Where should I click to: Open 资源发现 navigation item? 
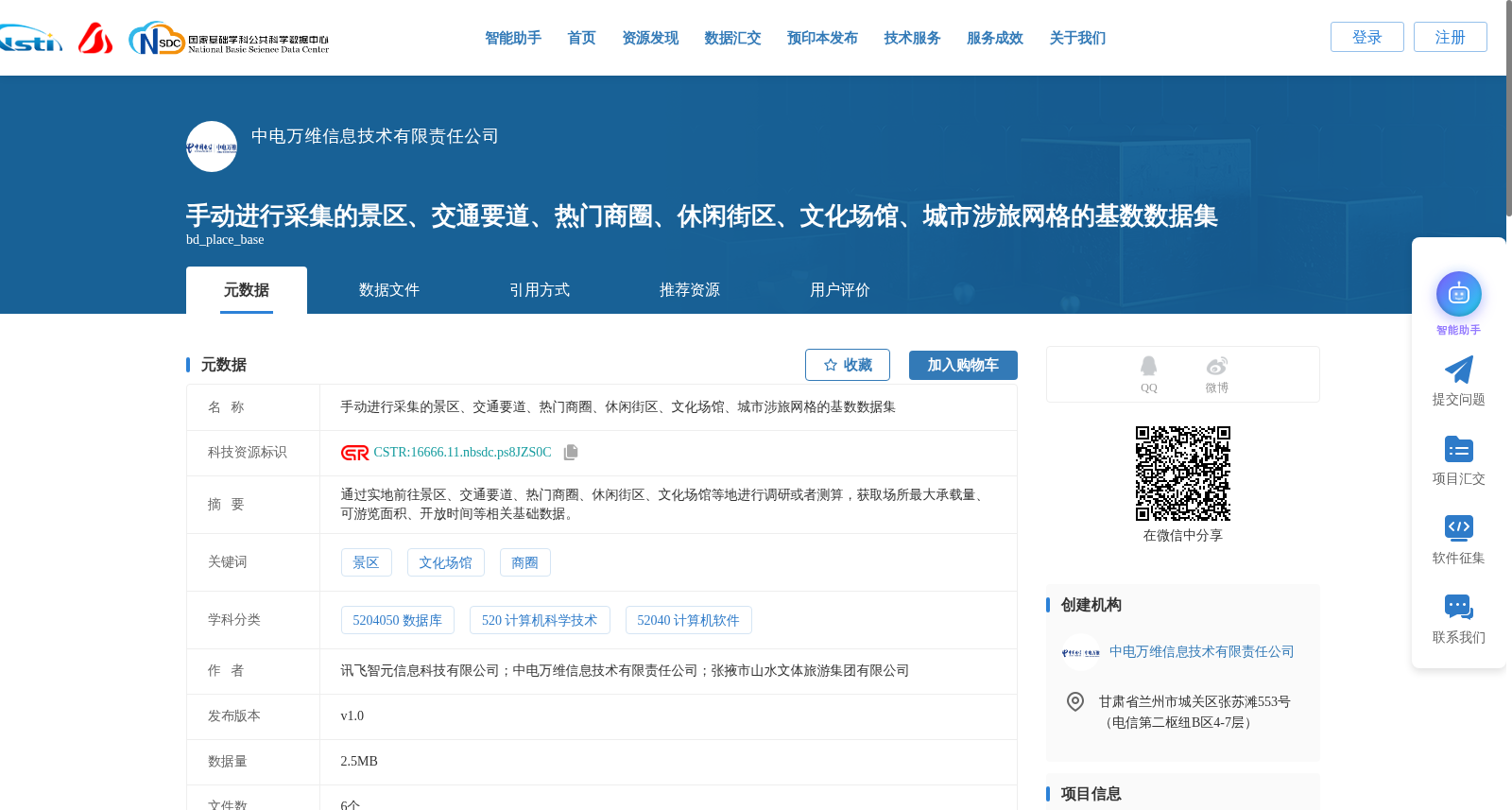(650, 38)
